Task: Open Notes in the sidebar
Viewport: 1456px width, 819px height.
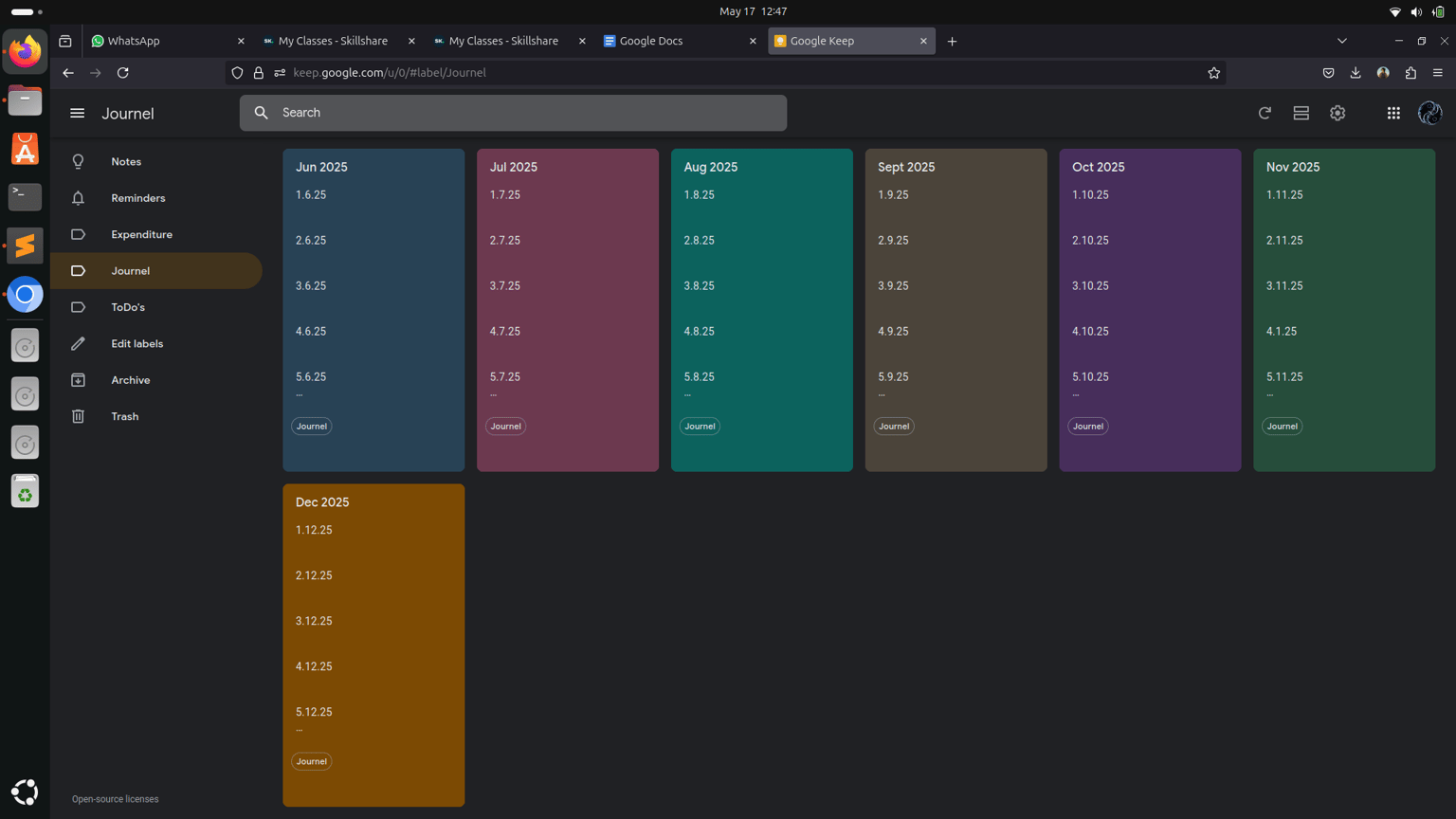Action: (156, 162)
